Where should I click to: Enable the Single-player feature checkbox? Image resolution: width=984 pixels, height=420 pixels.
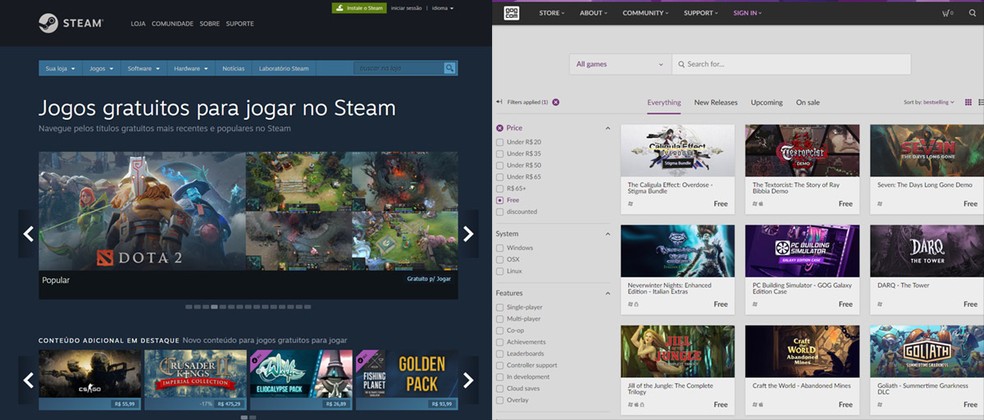coord(500,306)
